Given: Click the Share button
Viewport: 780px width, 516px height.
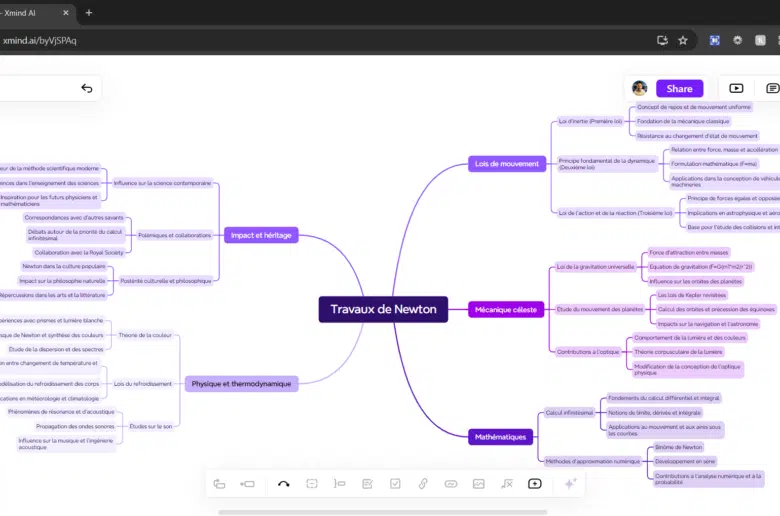Looking at the screenshot, I should 679,88.
